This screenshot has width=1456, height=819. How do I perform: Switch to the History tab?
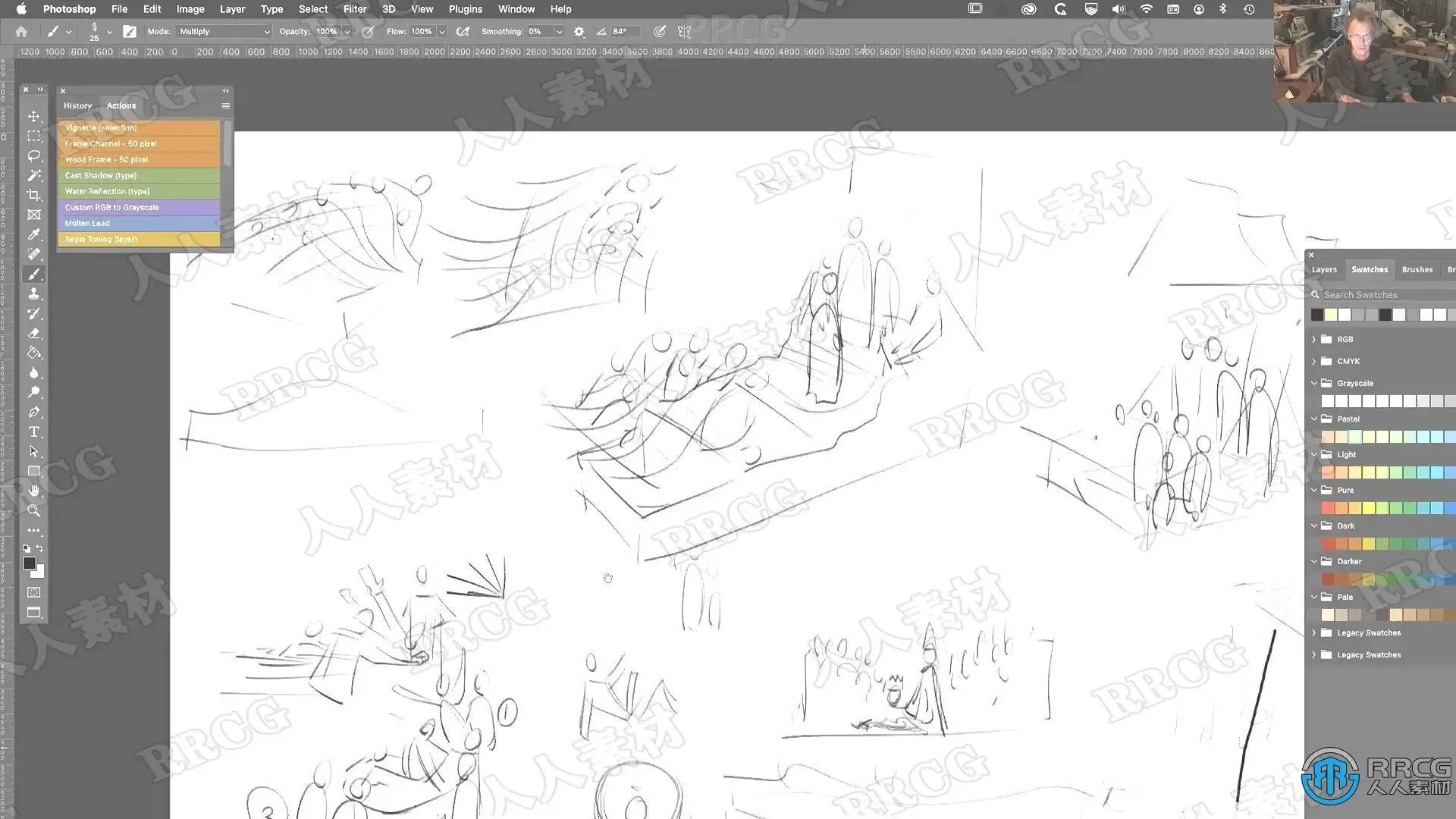pyautogui.click(x=77, y=105)
